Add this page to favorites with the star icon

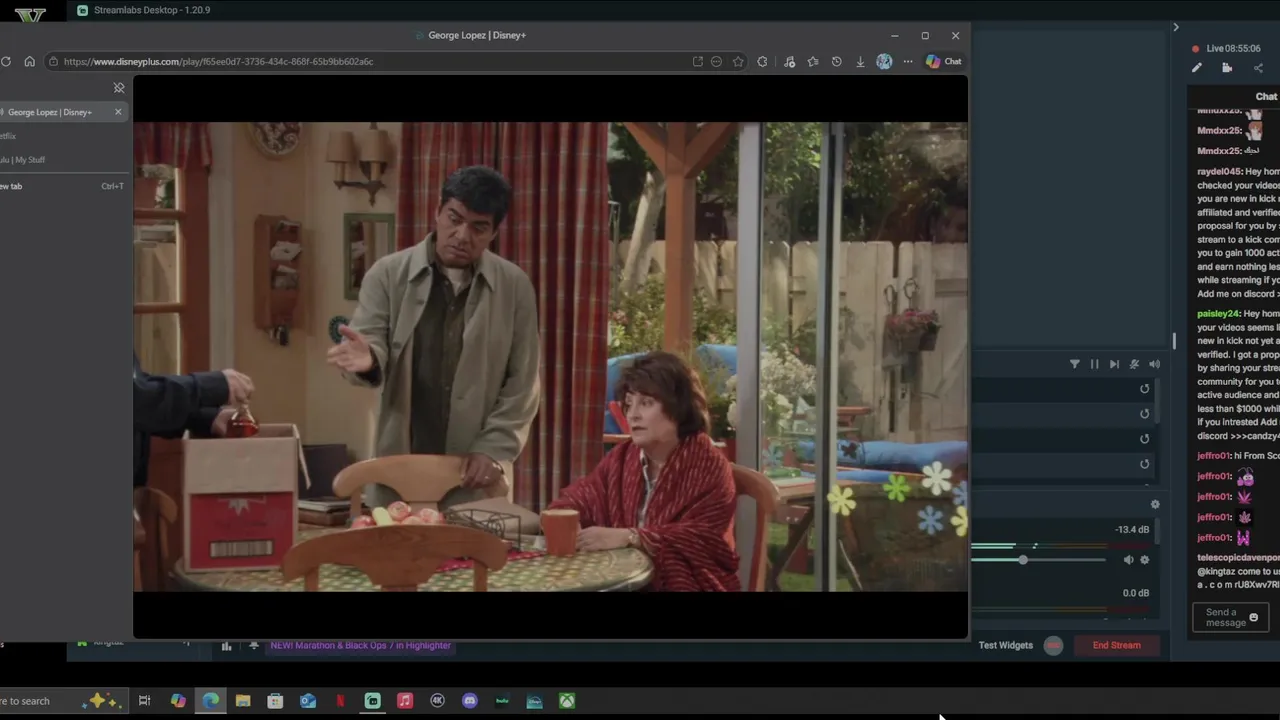pyautogui.click(x=738, y=61)
